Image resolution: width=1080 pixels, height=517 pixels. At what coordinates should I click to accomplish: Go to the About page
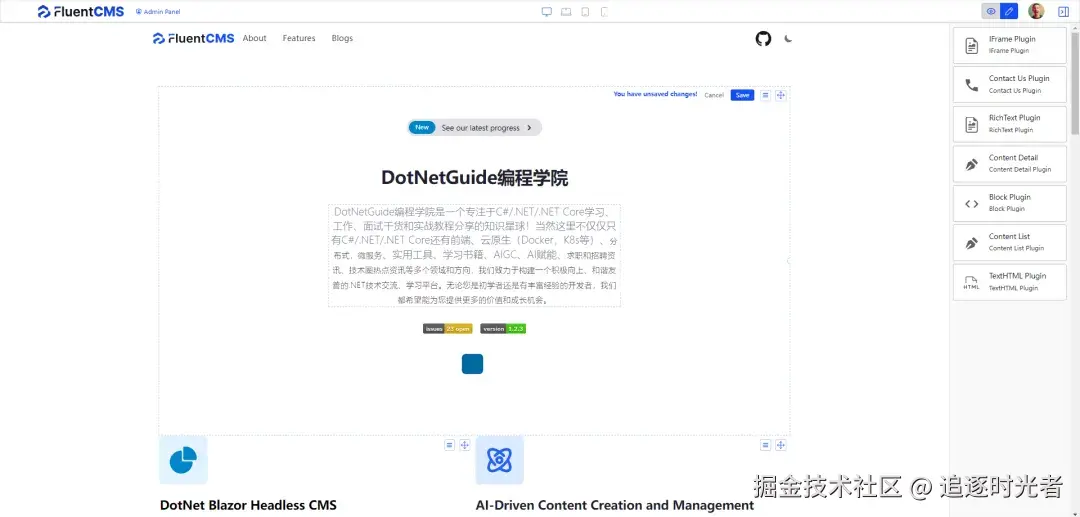click(254, 39)
